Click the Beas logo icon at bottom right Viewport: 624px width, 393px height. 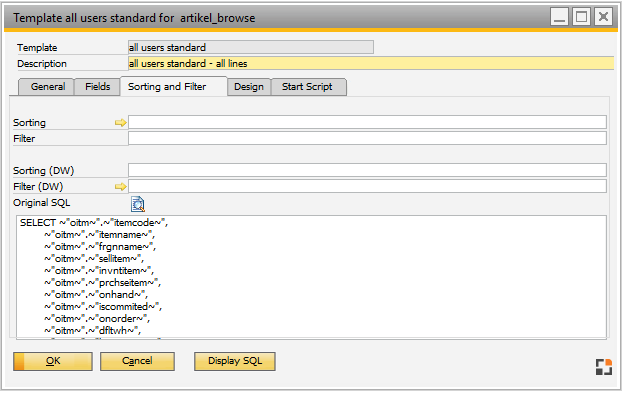(603, 367)
